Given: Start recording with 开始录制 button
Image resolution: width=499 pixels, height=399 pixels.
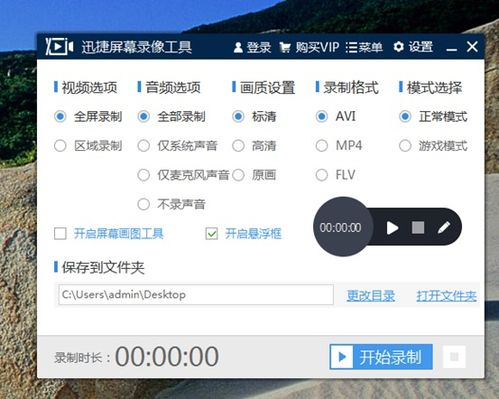Looking at the screenshot, I should [381, 357].
